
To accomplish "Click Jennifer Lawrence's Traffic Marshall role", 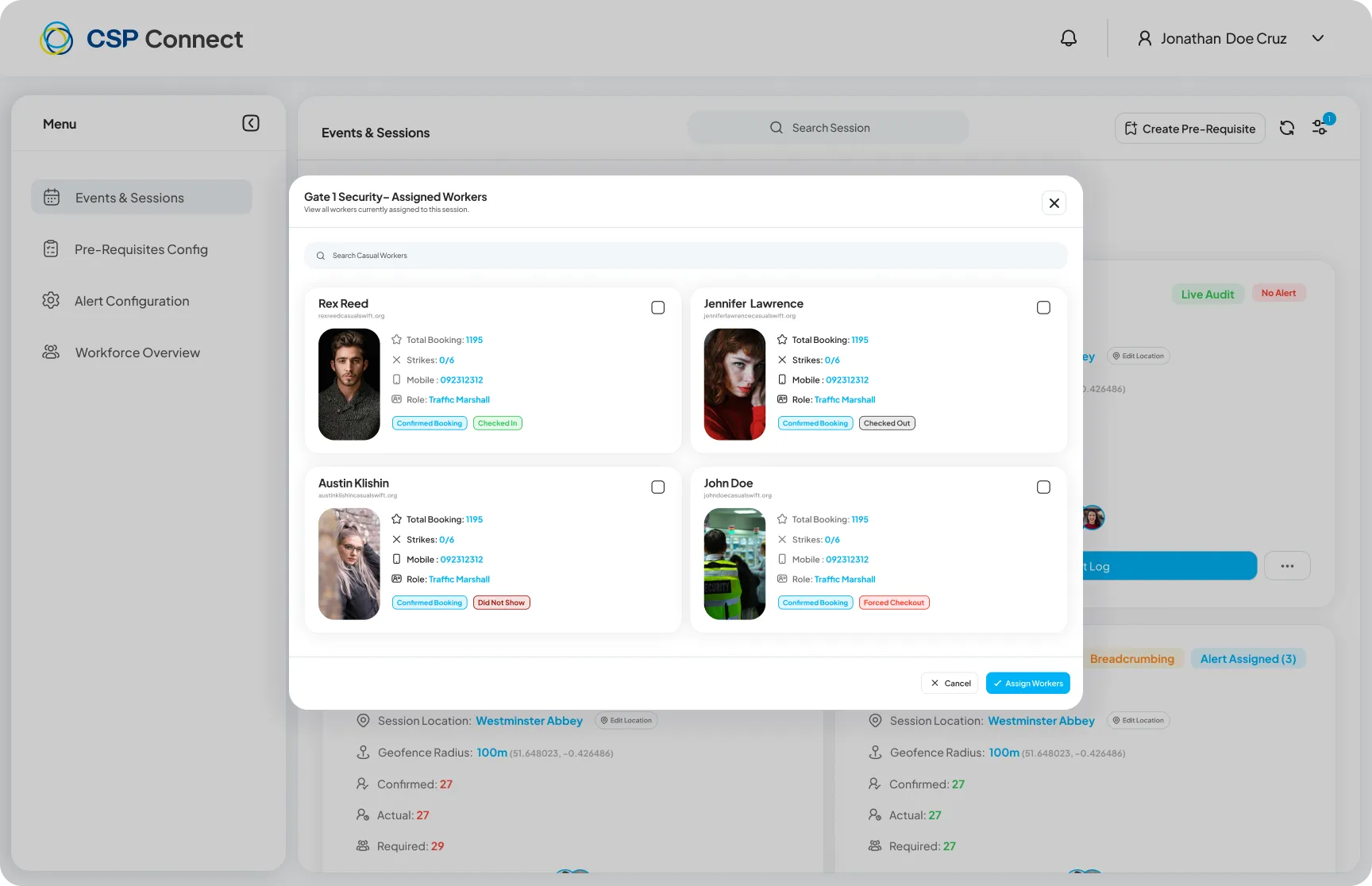I will point(845,399).
